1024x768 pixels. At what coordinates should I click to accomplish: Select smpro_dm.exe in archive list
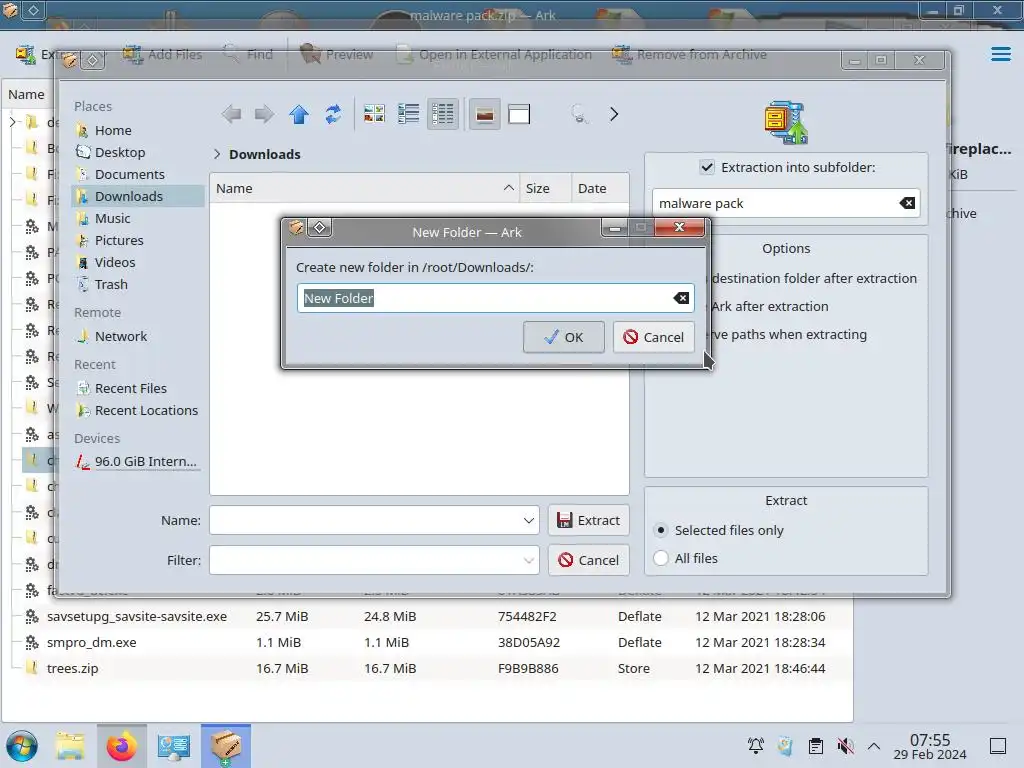coord(91,643)
